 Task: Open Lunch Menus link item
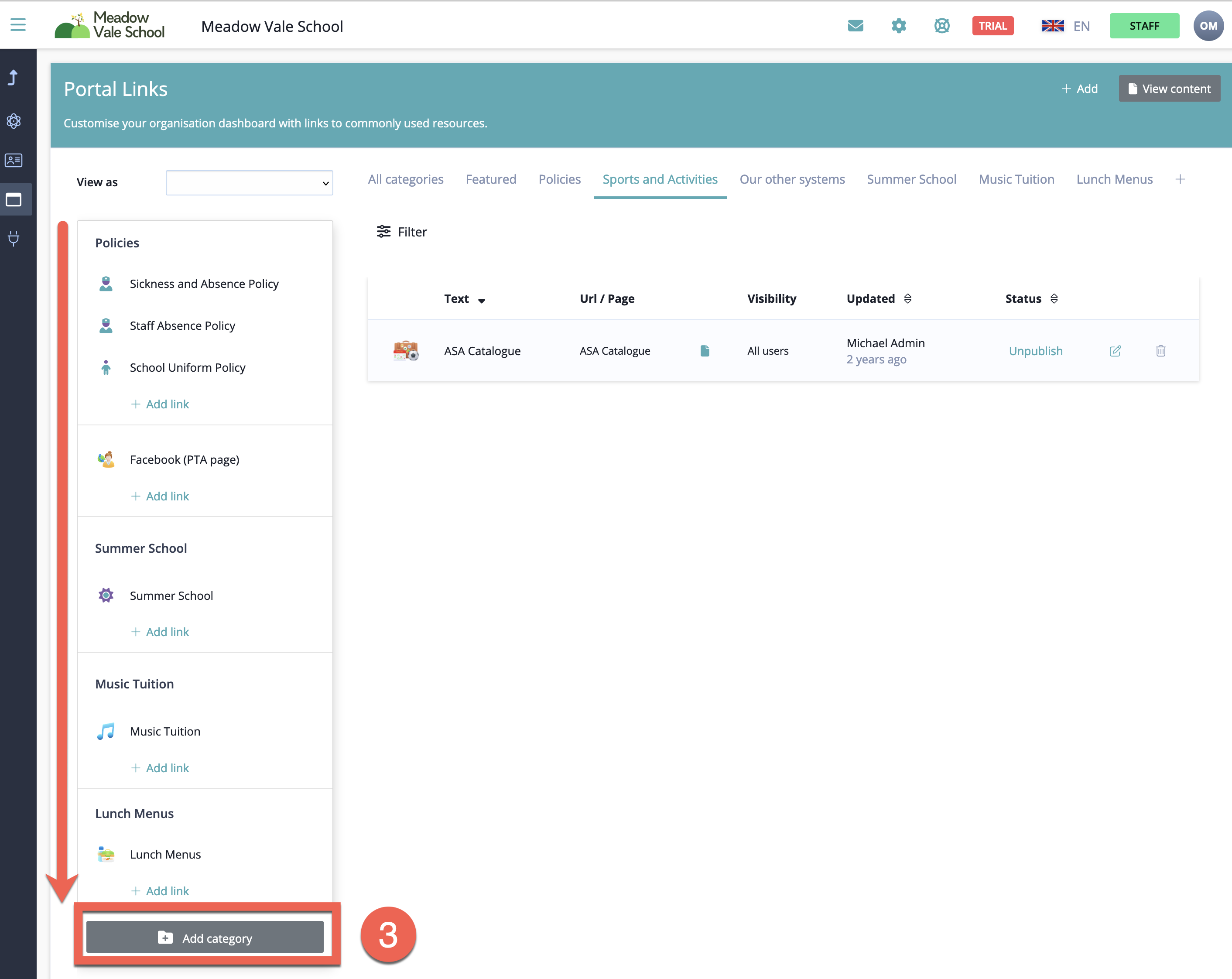[165, 854]
